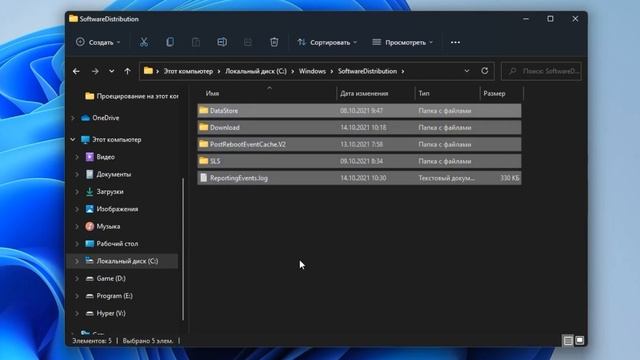The height and width of the screenshot is (360, 640).
Task: Click the Документы folder icon
Action: (89, 174)
